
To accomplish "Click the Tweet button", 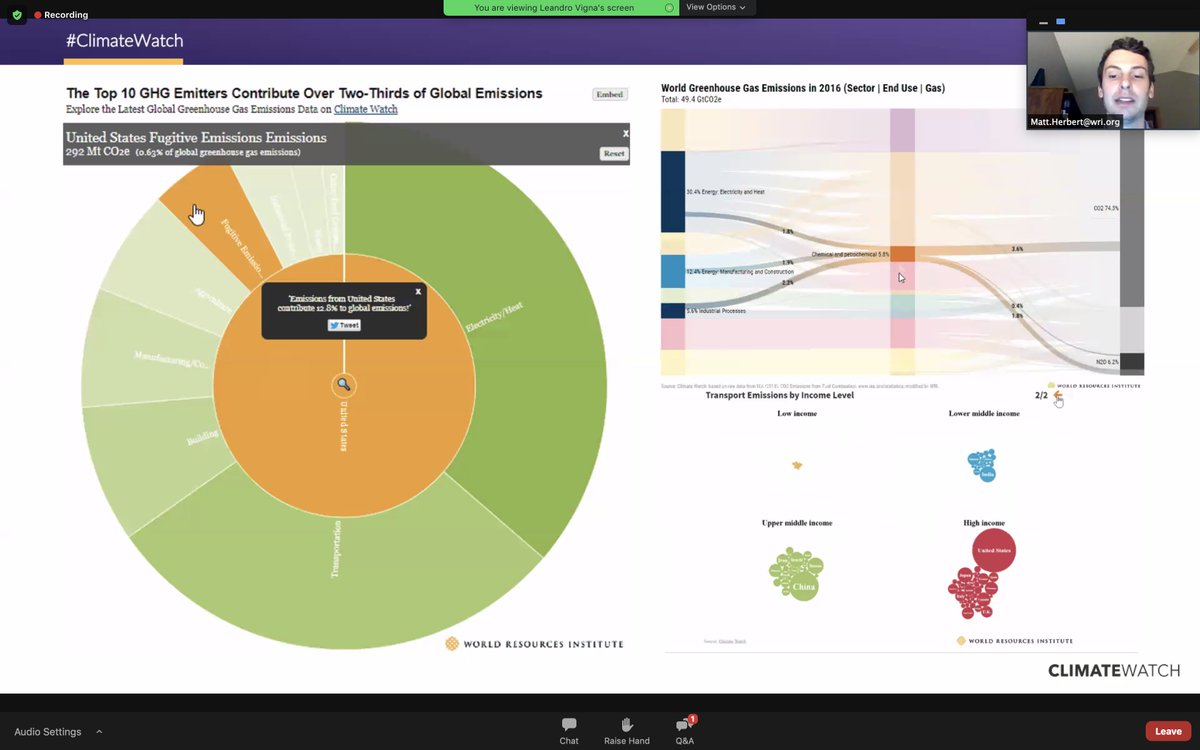I will click(344, 325).
